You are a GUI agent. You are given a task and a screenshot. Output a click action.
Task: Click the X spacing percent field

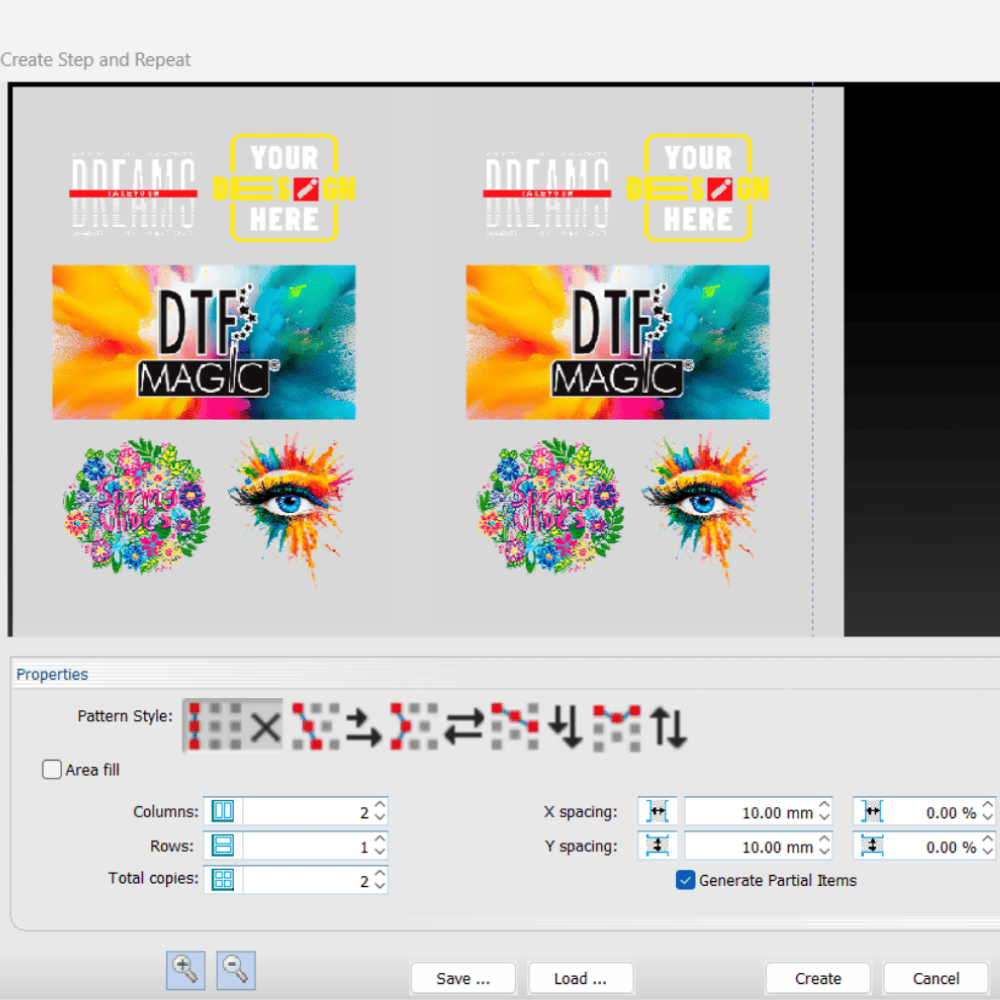930,812
